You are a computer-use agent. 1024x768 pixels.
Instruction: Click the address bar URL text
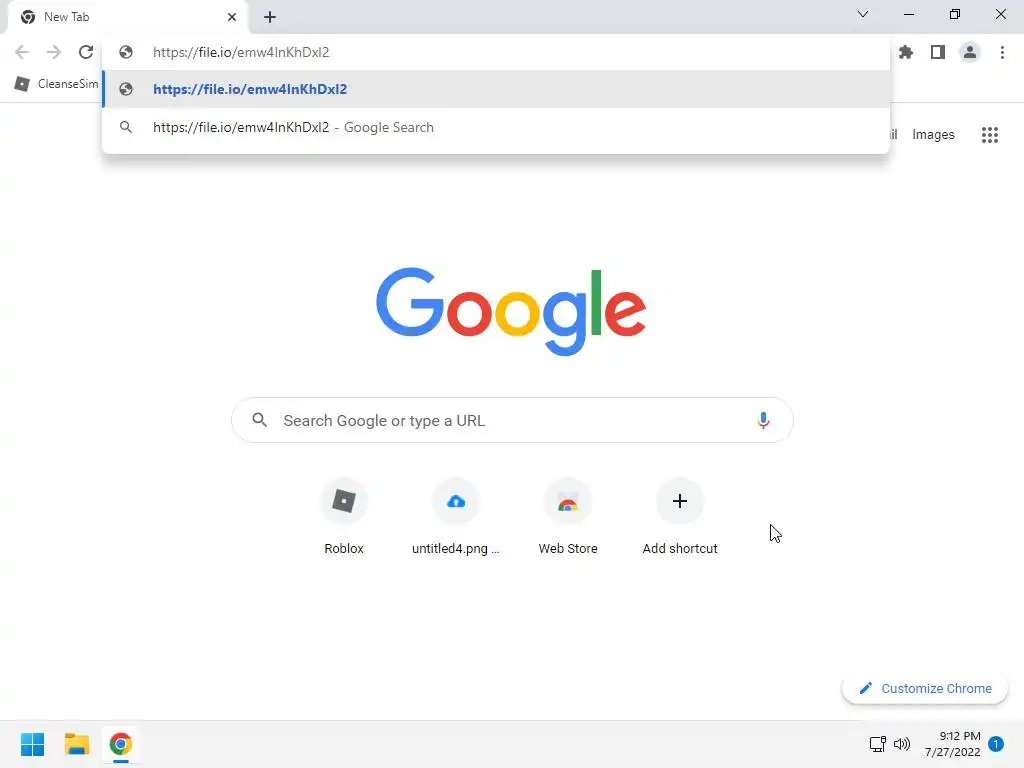click(x=241, y=52)
